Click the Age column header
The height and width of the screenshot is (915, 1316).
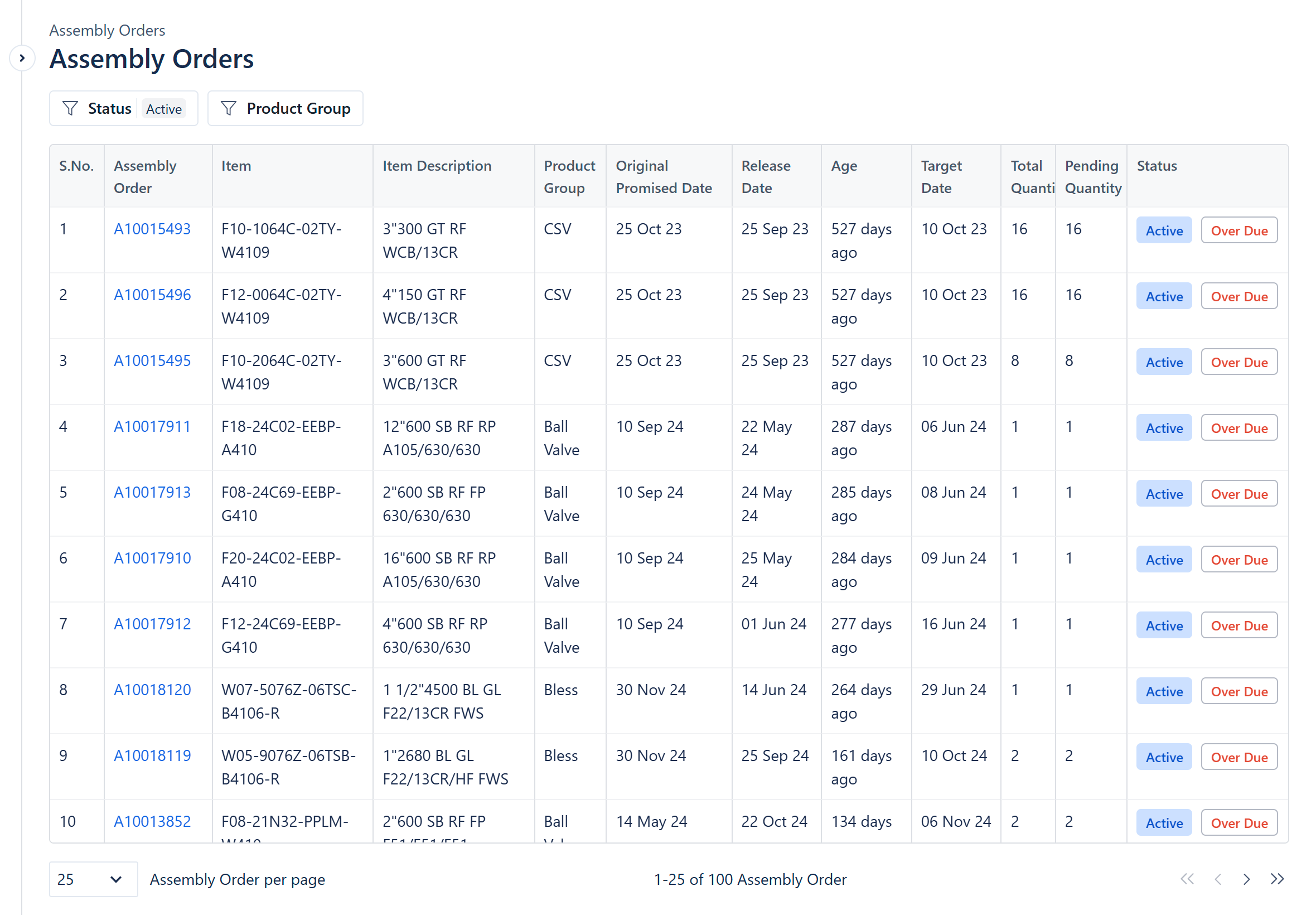(x=844, y=166)
